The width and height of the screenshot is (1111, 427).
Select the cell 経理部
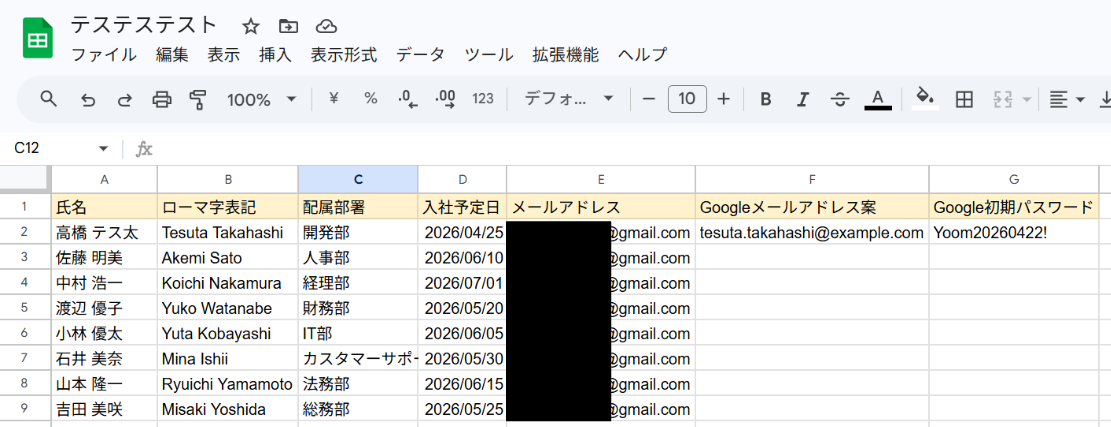[358, 283]
